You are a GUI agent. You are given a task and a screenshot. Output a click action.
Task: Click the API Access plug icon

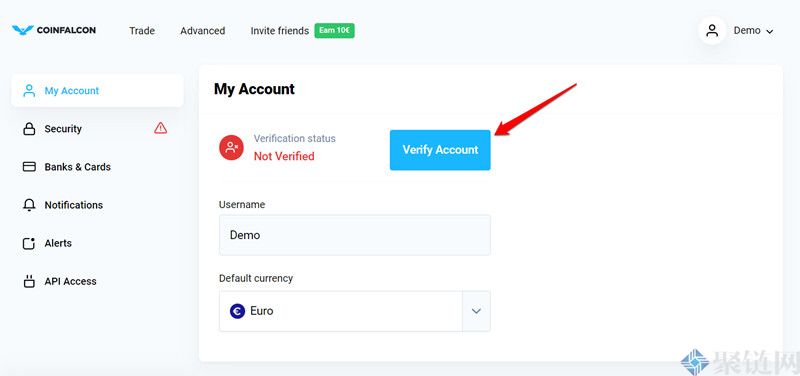[x=29, y=281]
